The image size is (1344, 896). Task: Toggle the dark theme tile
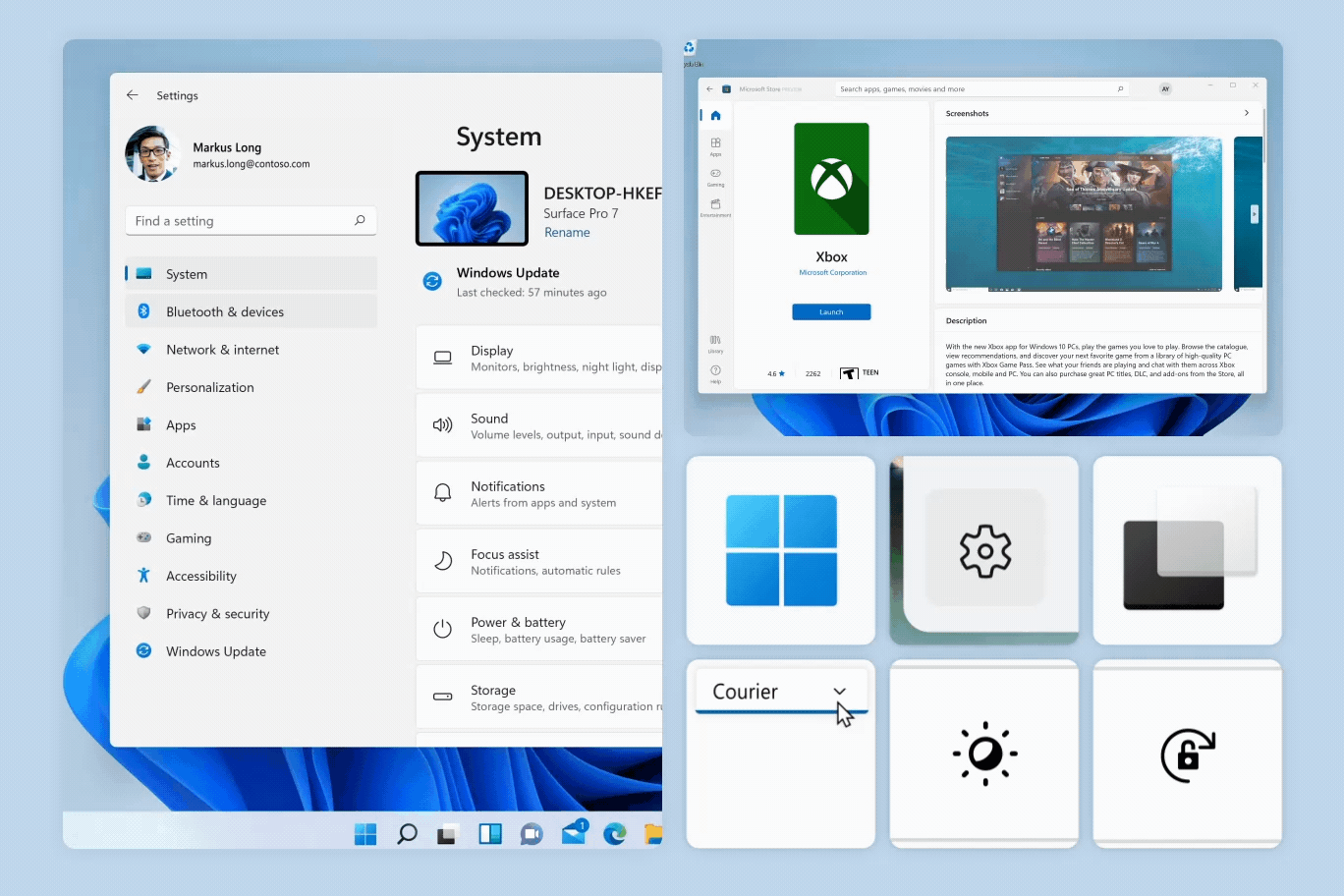pos(1187,550)
